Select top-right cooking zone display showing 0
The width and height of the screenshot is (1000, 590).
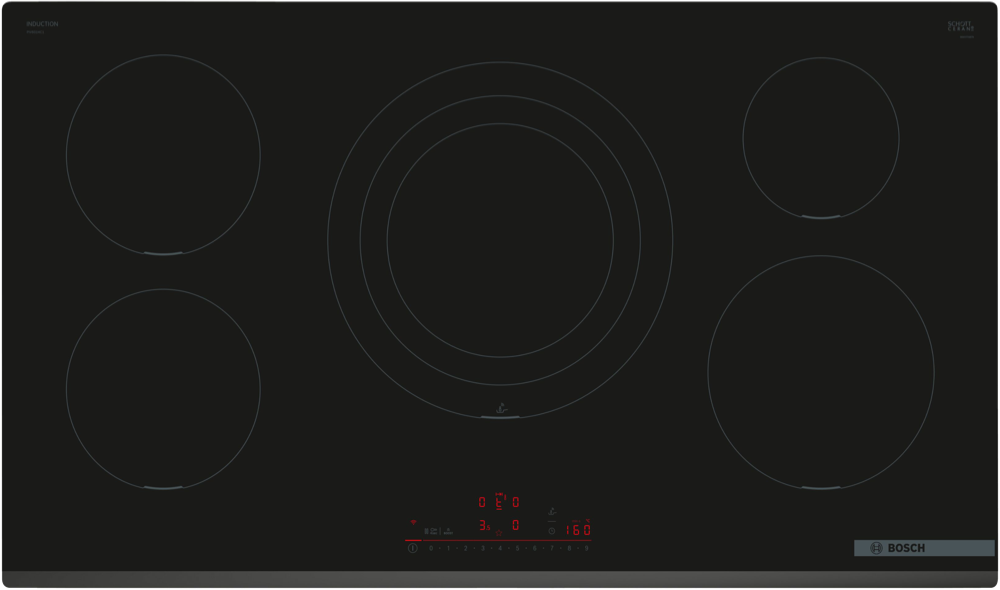(x=516, y=502)
